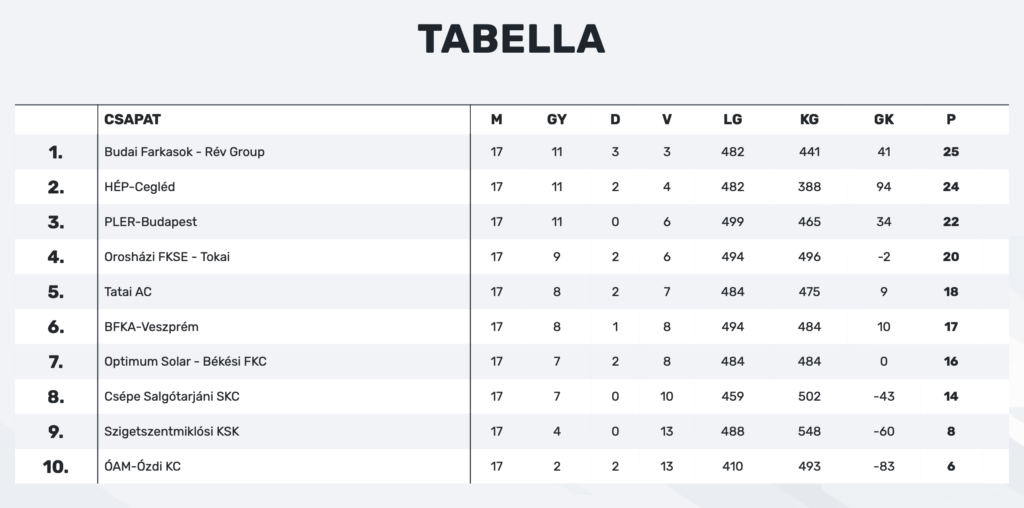Open the HÉP-Cegléd team entry
The height and width of the screenshot is (508, 1024).
(140, 187)
